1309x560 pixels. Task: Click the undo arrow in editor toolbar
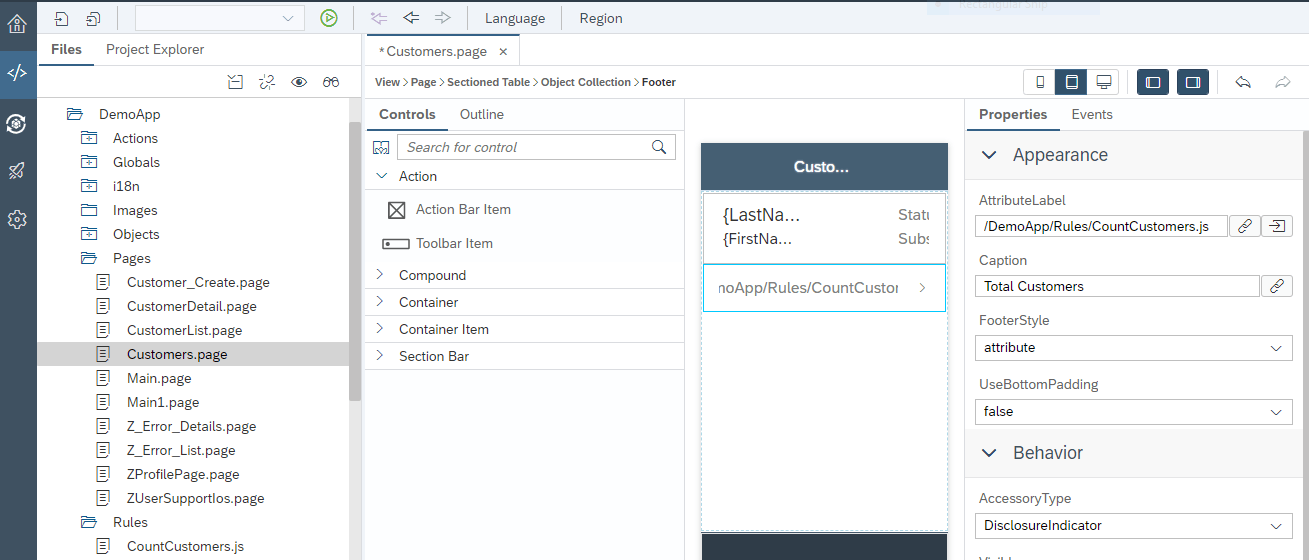pos(1243,82)
